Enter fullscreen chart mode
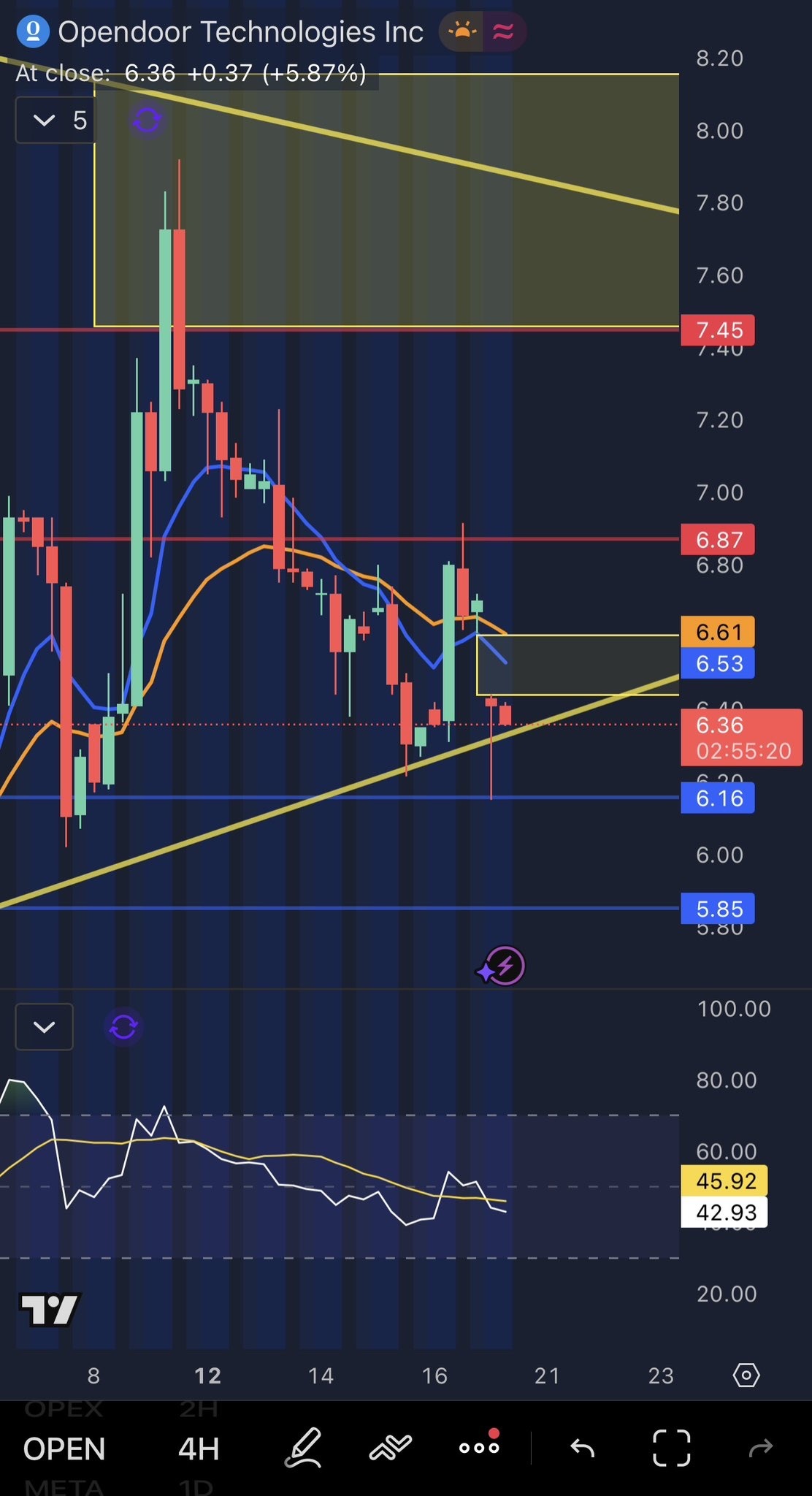 tap(671, 1447)
